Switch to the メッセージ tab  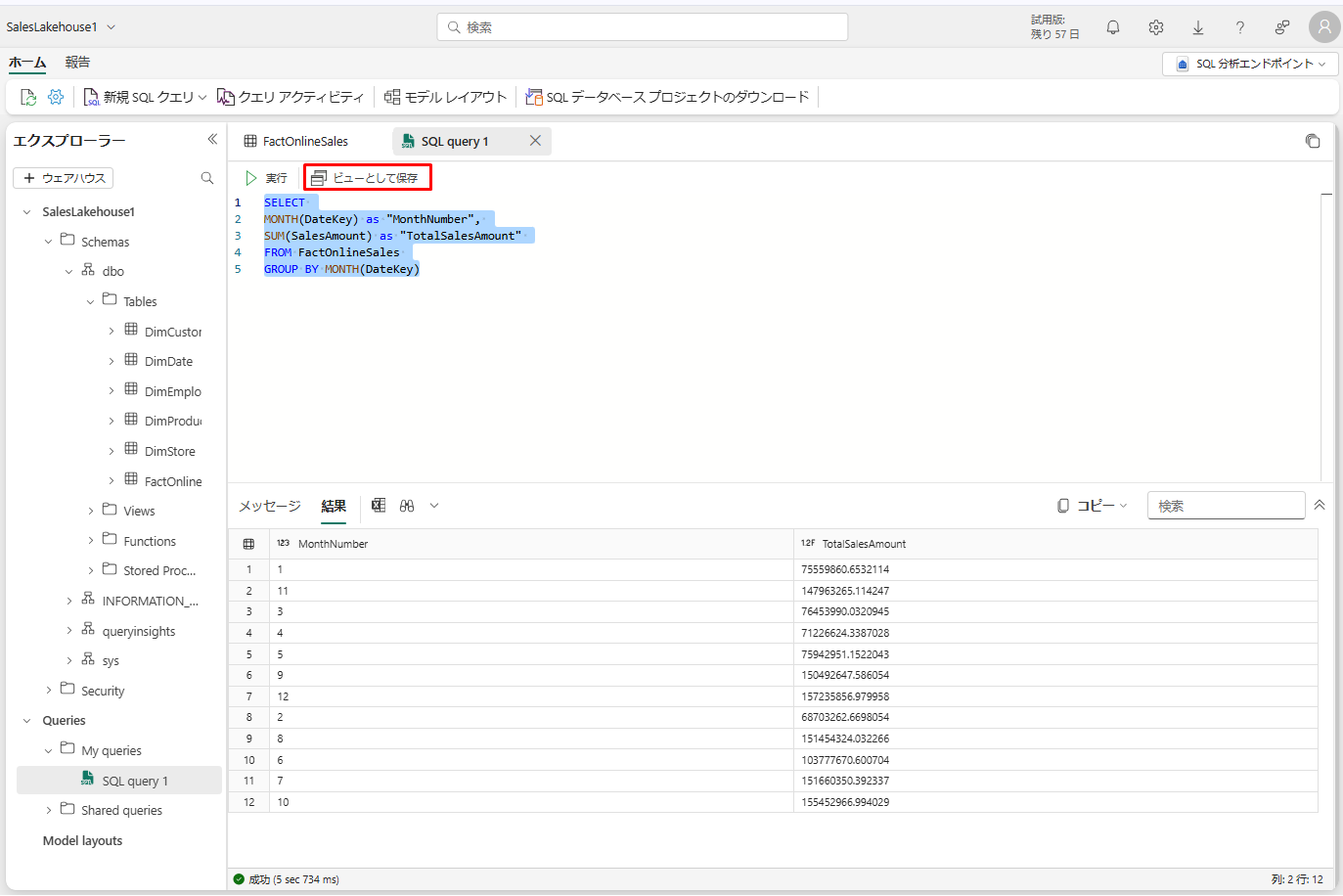270,506
